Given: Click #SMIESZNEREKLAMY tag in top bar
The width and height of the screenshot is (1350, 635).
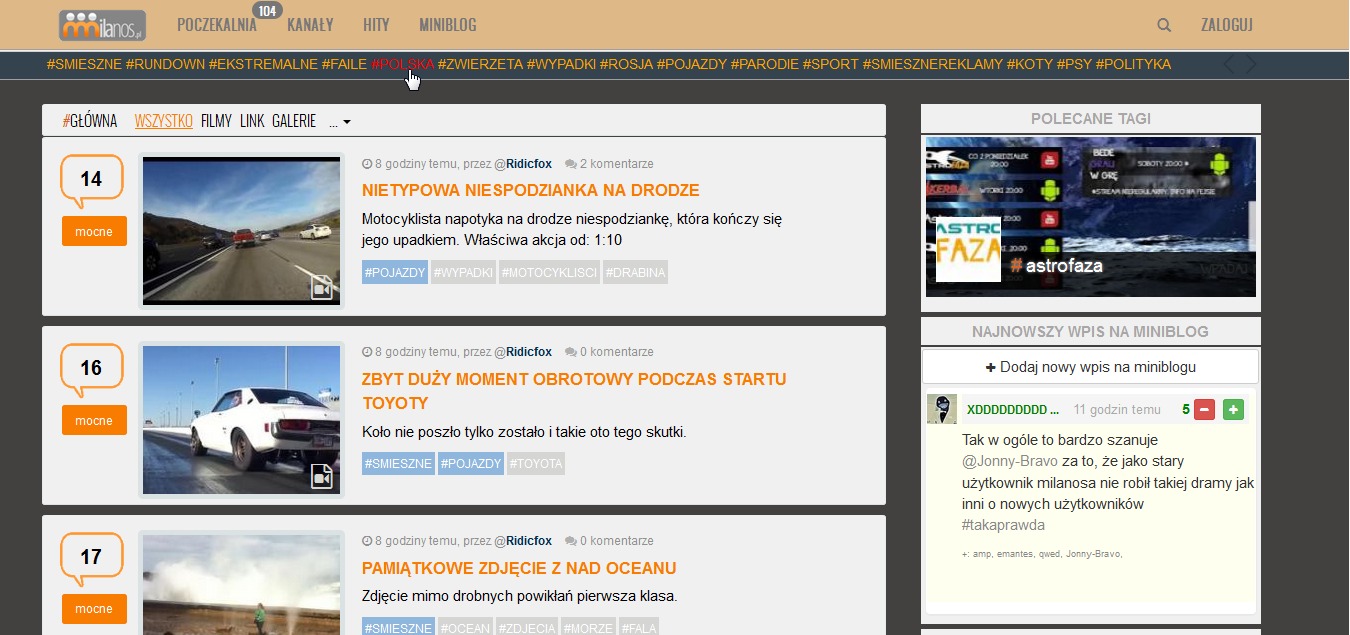Looking at the screenshot, I should click(933, 64).
